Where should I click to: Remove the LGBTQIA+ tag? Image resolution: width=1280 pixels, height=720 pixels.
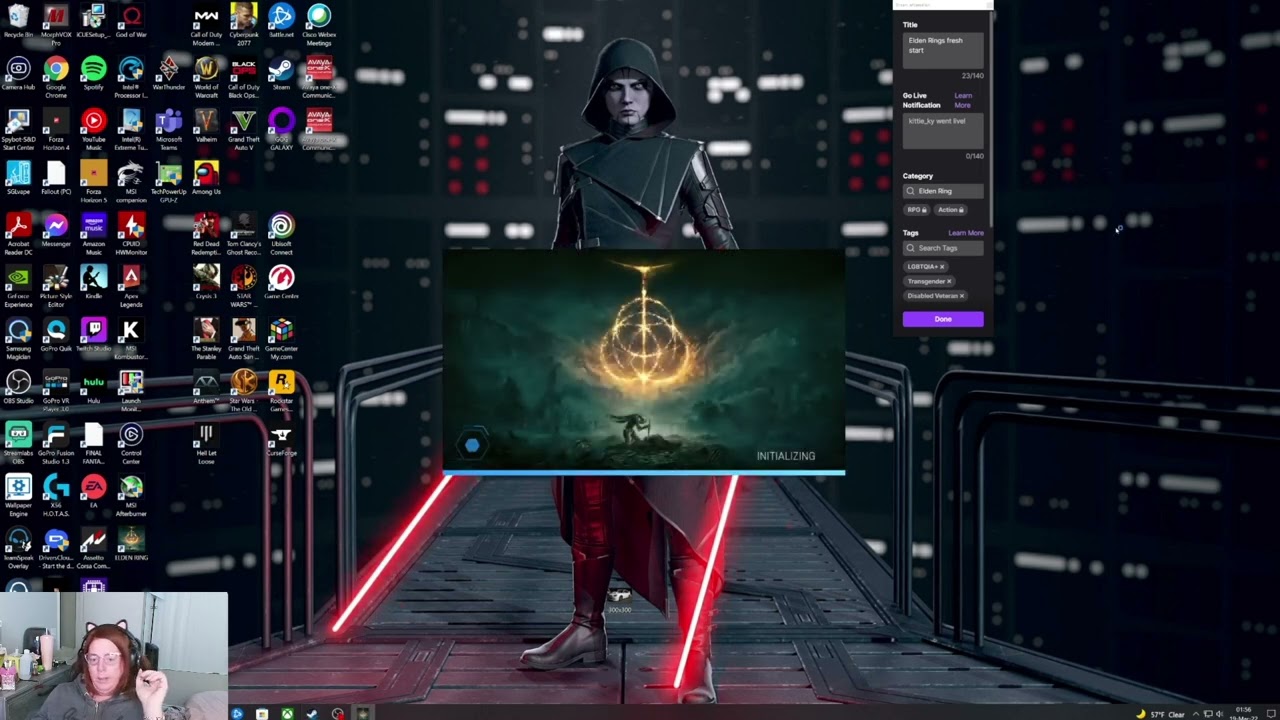click(942, 267)
